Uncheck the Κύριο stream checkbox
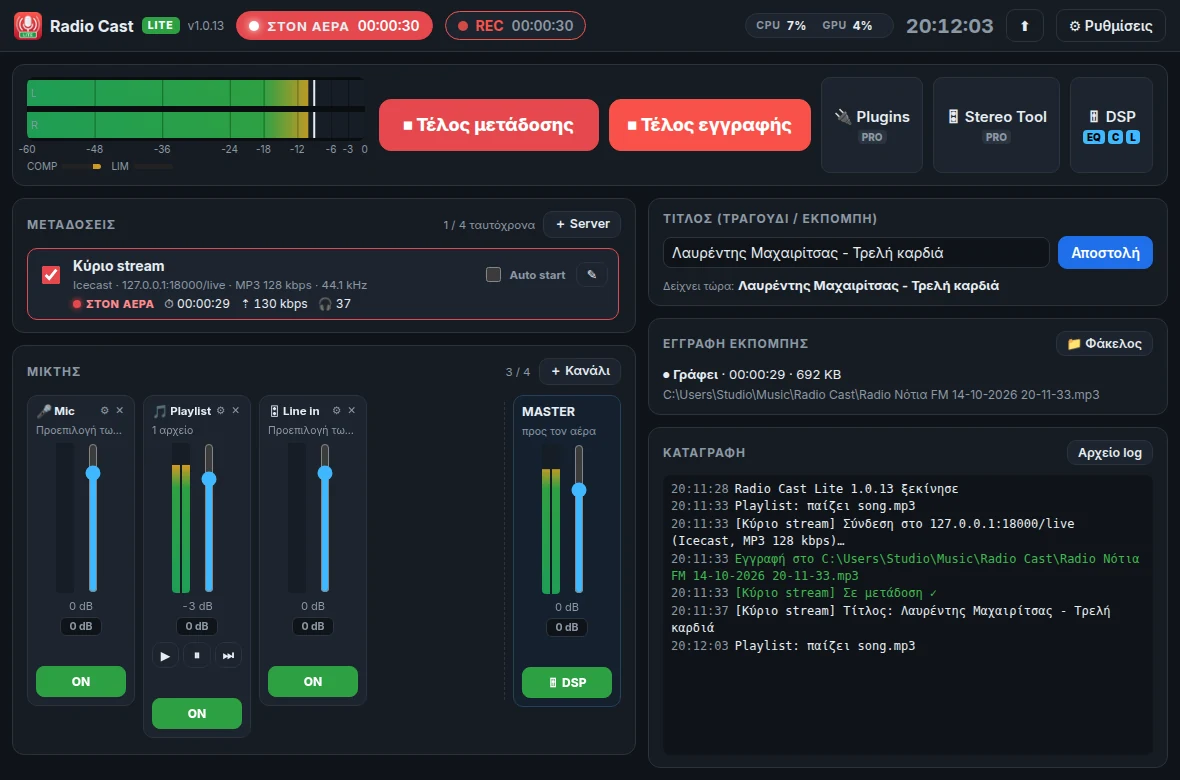1180x780 pixels. 51,275
